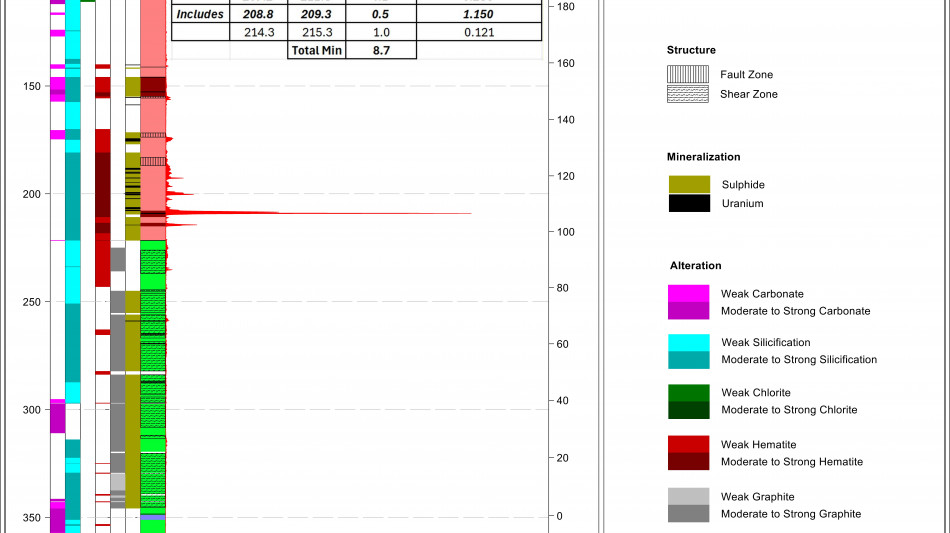The image size is (950, 533).
Task: Select the 208.8 value in Includes row
Action: [x=258, y=15]
